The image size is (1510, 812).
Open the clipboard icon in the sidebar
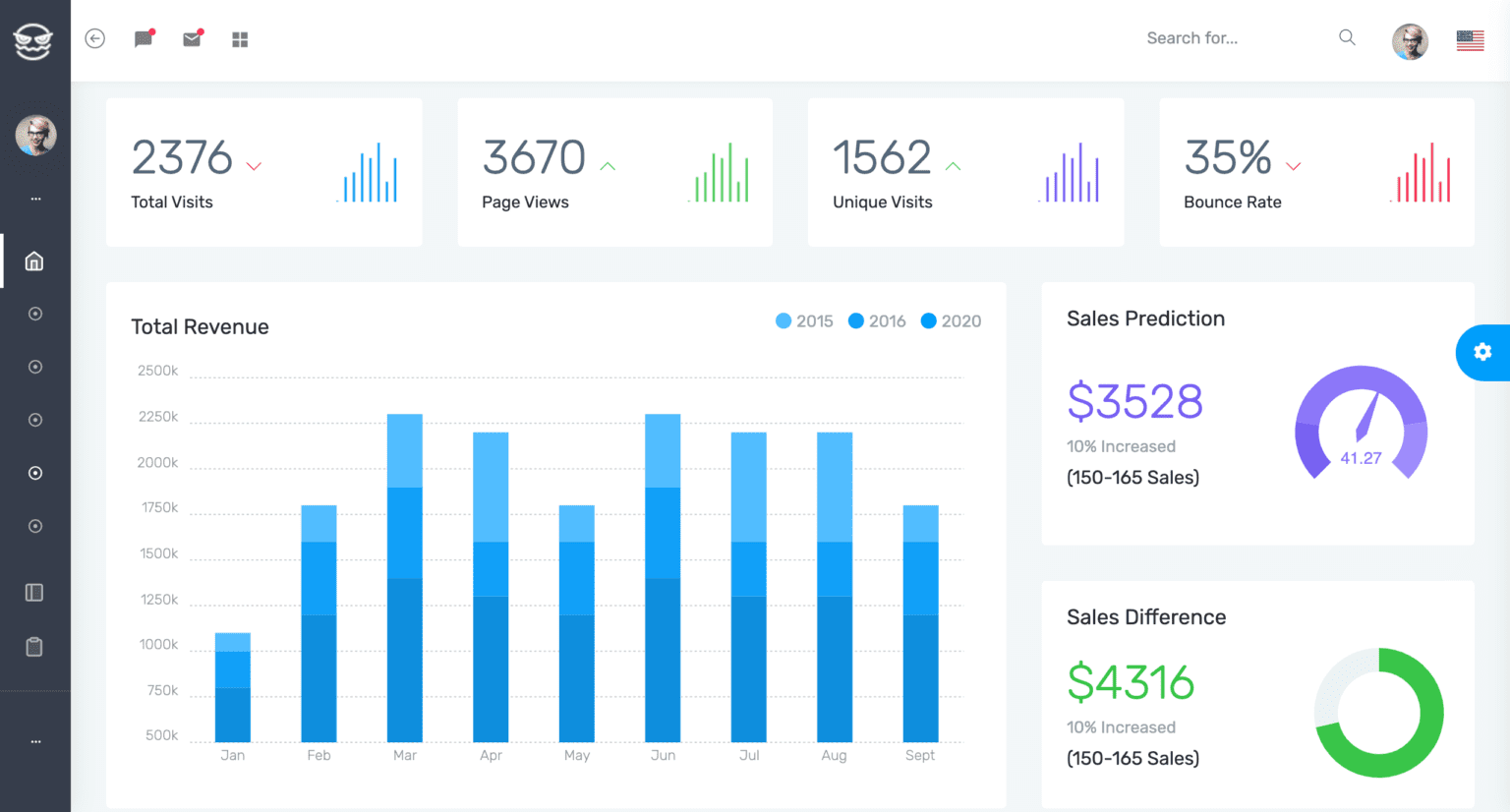pyautogui.click(x=34, y=646)
